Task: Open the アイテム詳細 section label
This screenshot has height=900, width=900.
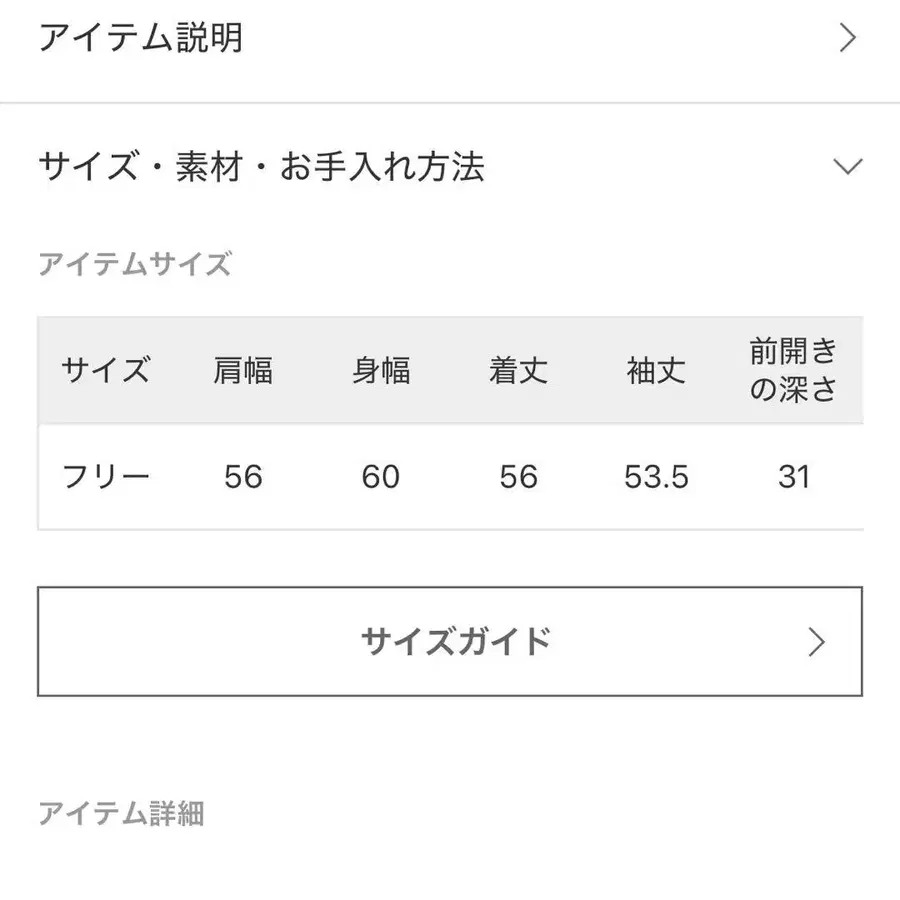Action: tap(122, 815)
